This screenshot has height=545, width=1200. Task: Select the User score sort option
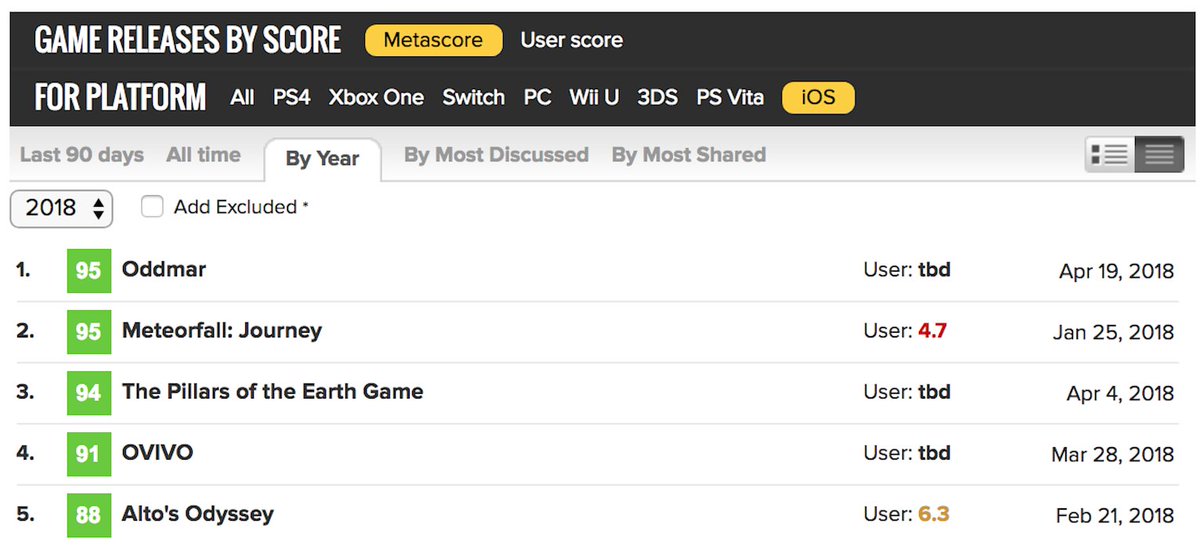click(x=572, y=40)
